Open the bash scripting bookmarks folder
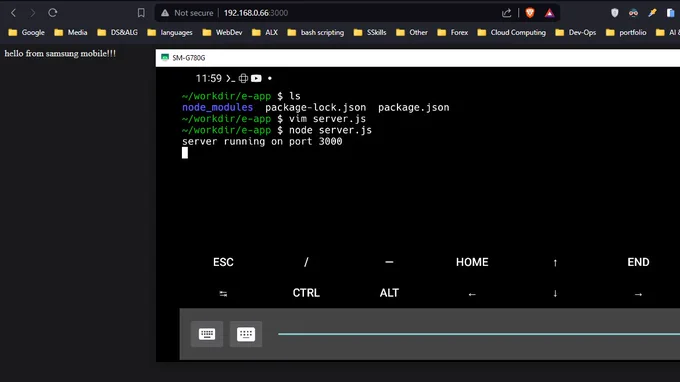680x382 pixels. (316, 33)
